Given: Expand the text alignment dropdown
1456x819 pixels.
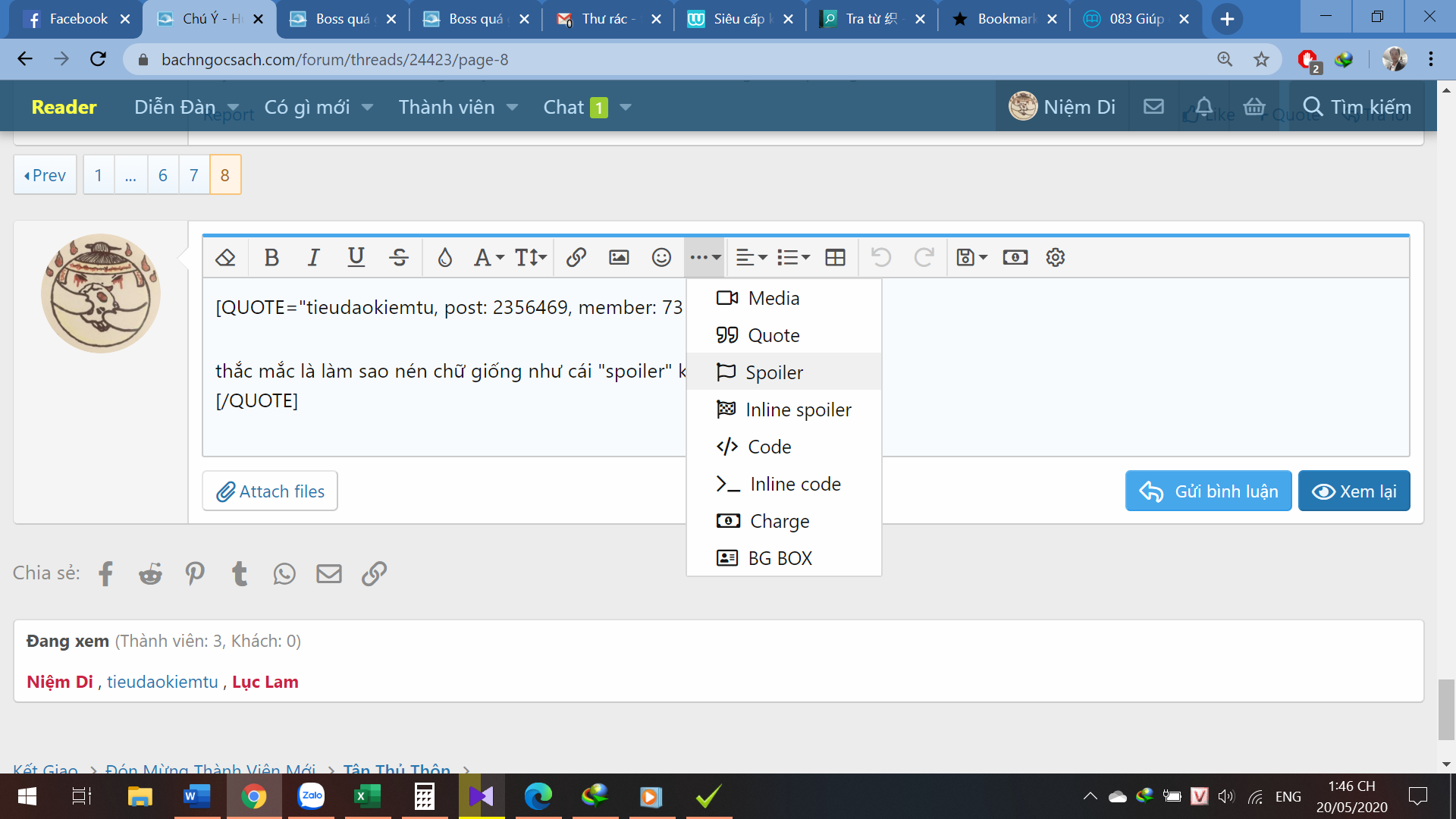Looking at the screenshot, I should (752, 258).
